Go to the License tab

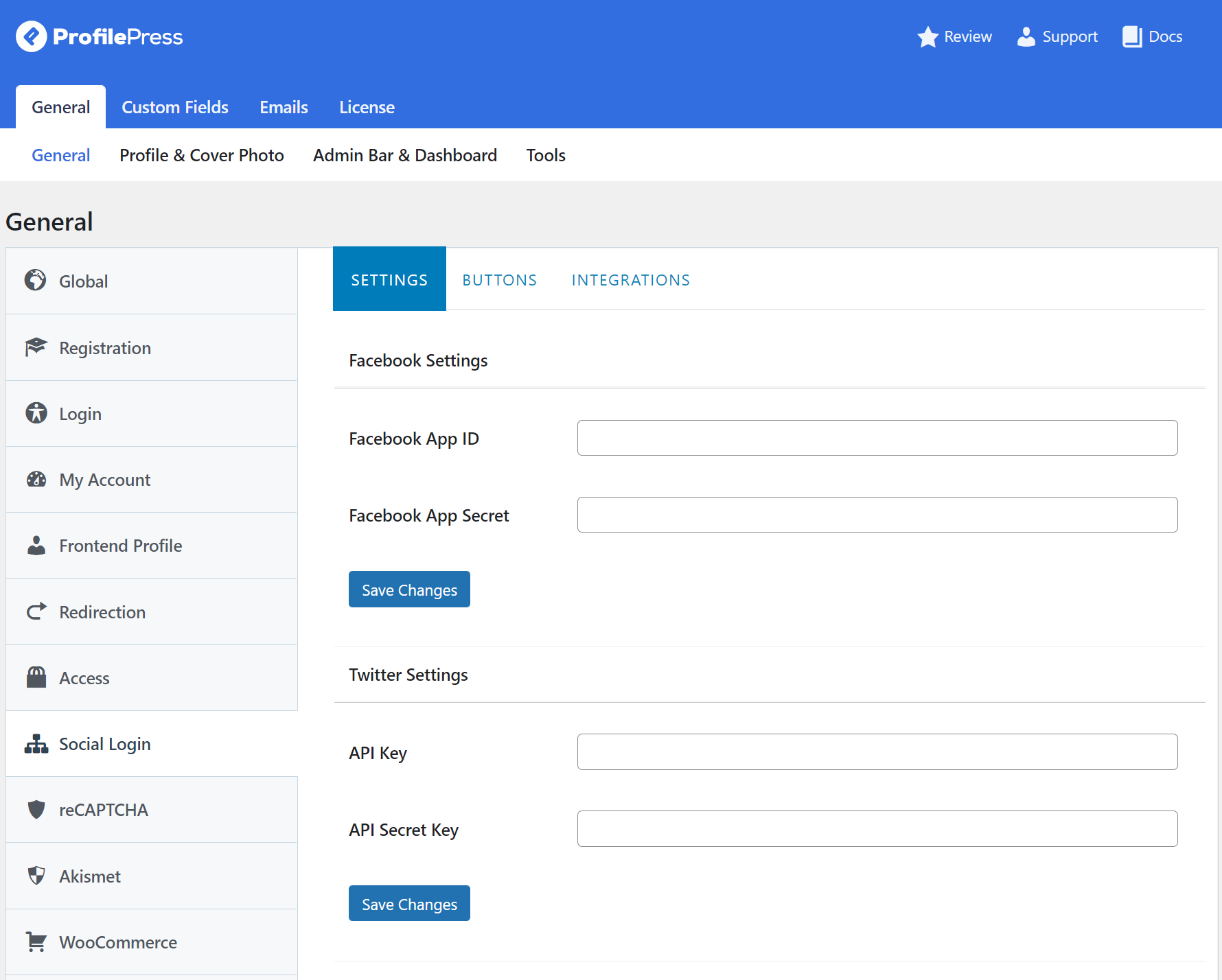click(367, 107)
